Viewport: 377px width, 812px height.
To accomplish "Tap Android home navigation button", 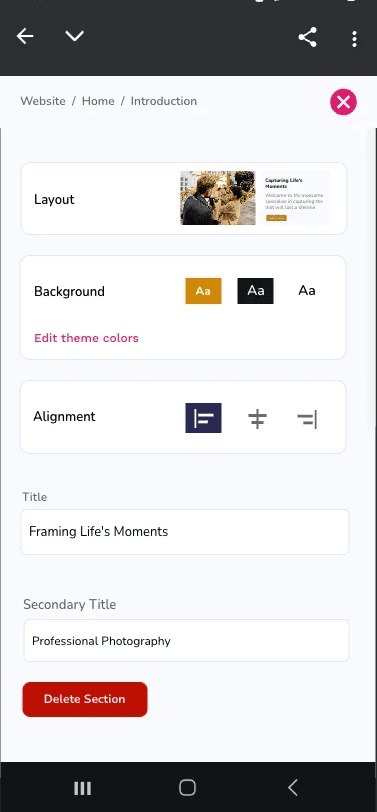I will (187, 788).
